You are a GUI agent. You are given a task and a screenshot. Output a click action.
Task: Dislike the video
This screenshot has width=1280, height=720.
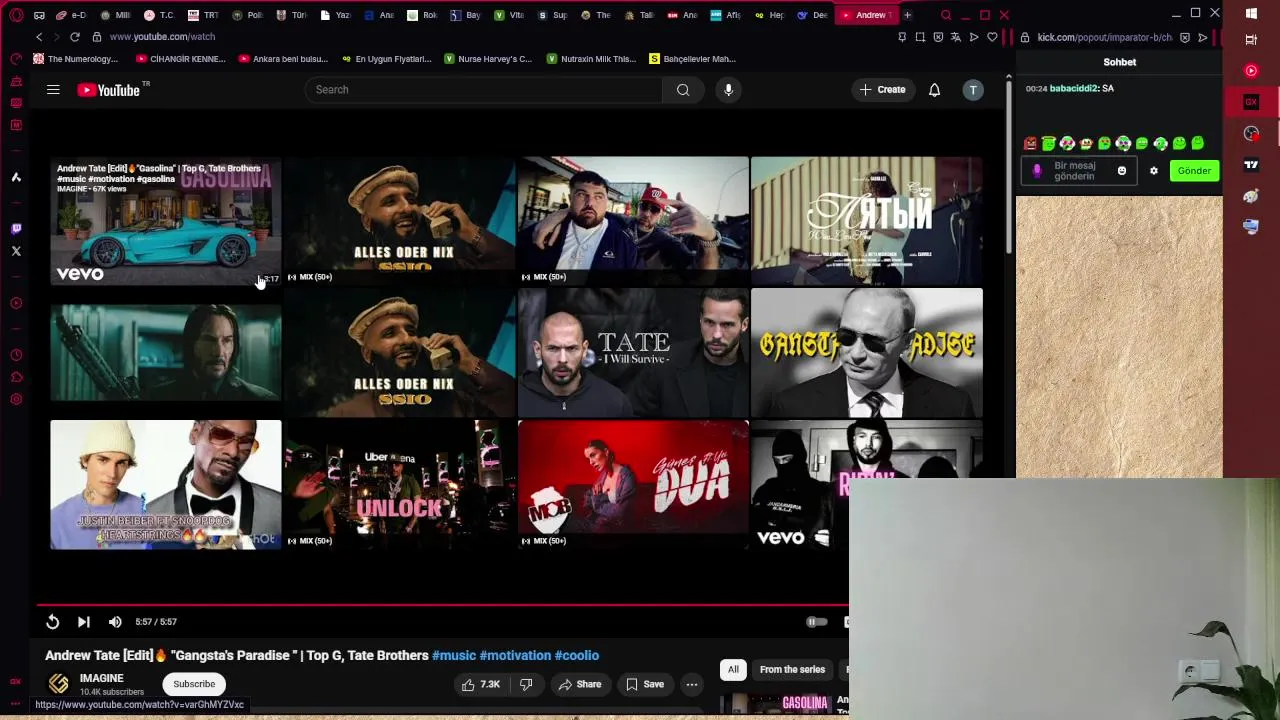[526, 685]
